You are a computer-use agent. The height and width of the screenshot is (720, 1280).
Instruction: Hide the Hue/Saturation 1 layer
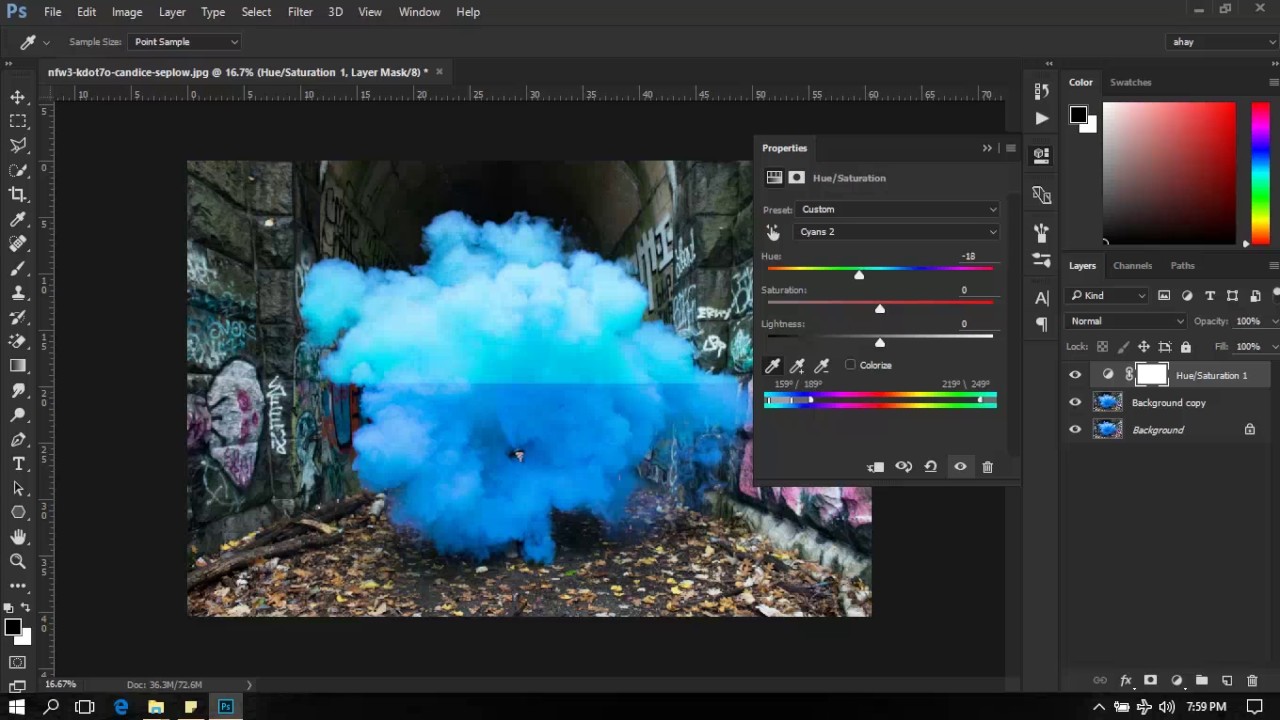pyautogui.click(x=1075, y=375)
